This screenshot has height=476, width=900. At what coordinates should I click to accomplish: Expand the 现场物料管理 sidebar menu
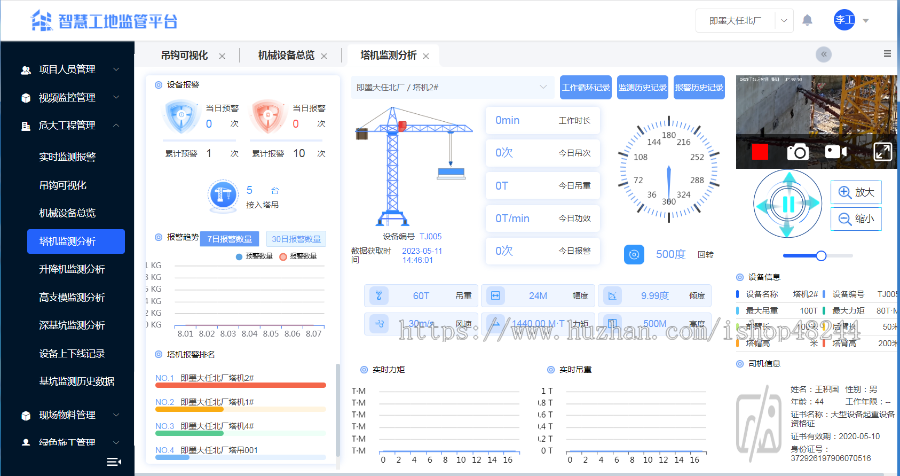pyautogui.click(x=67, y=415)
